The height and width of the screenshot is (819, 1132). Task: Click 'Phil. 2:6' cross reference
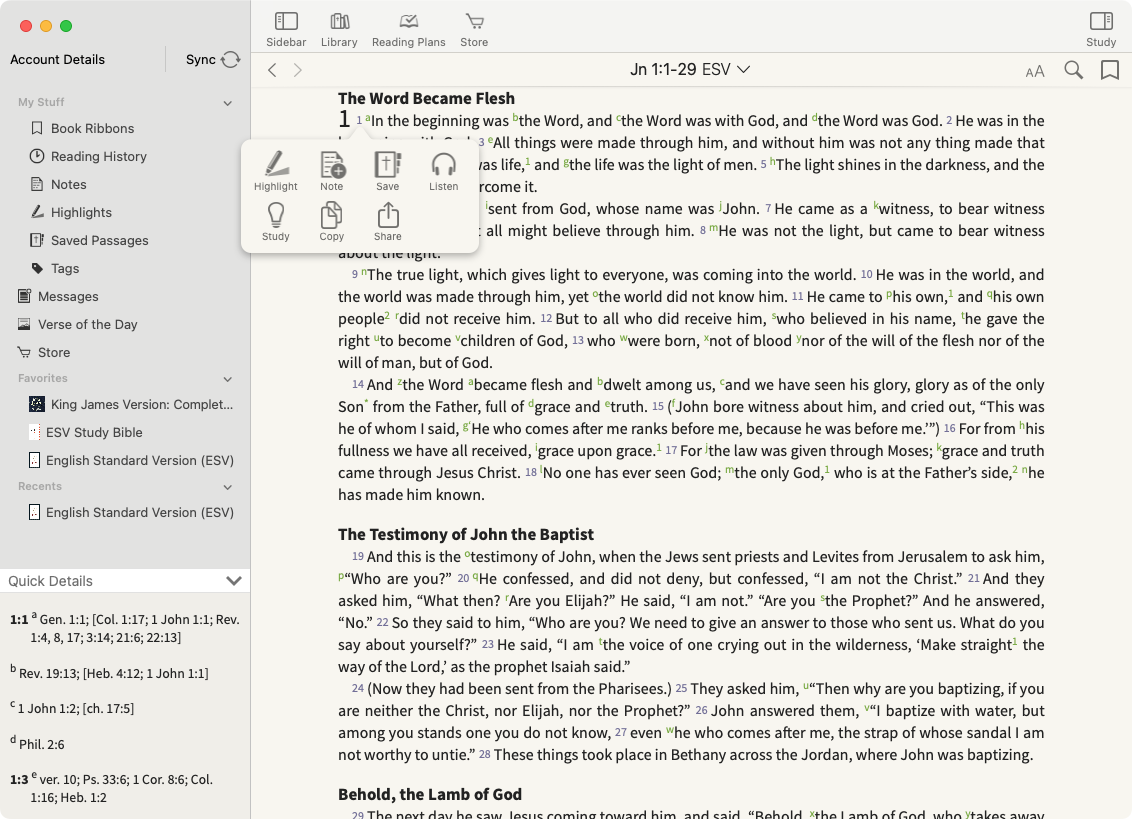point(41,745)
